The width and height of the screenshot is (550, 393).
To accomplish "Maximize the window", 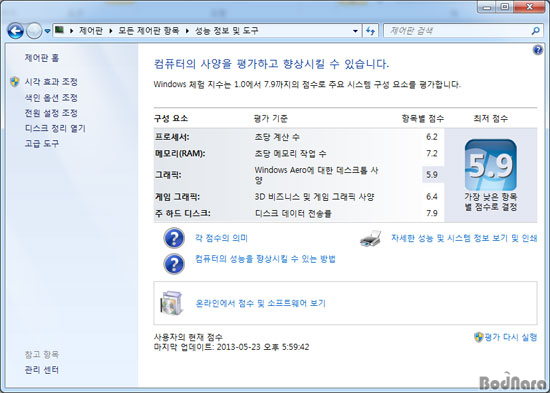I will pyautogui.click(x=504, y=7).
